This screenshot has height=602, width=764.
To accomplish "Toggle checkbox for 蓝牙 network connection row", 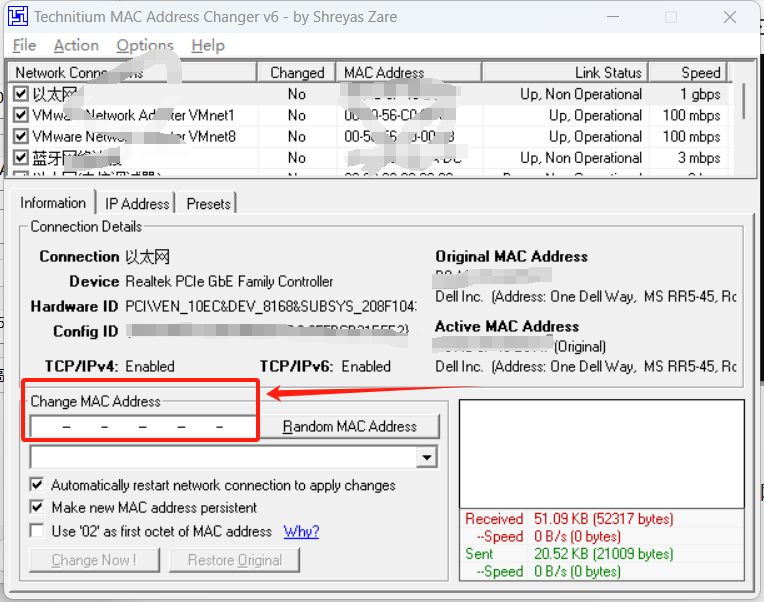I will coord(20,157).
